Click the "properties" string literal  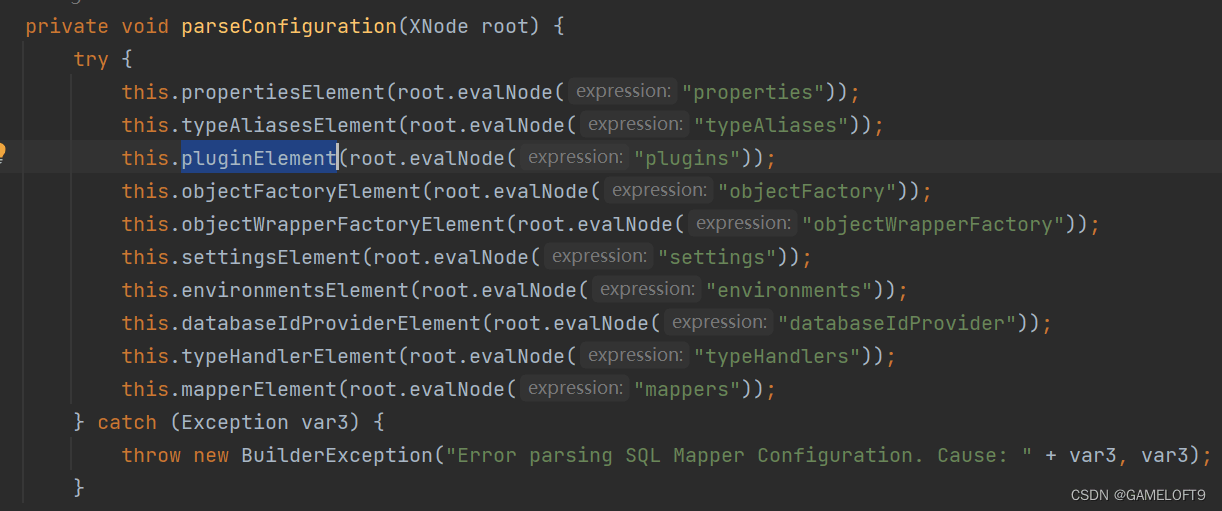(759, 92)
